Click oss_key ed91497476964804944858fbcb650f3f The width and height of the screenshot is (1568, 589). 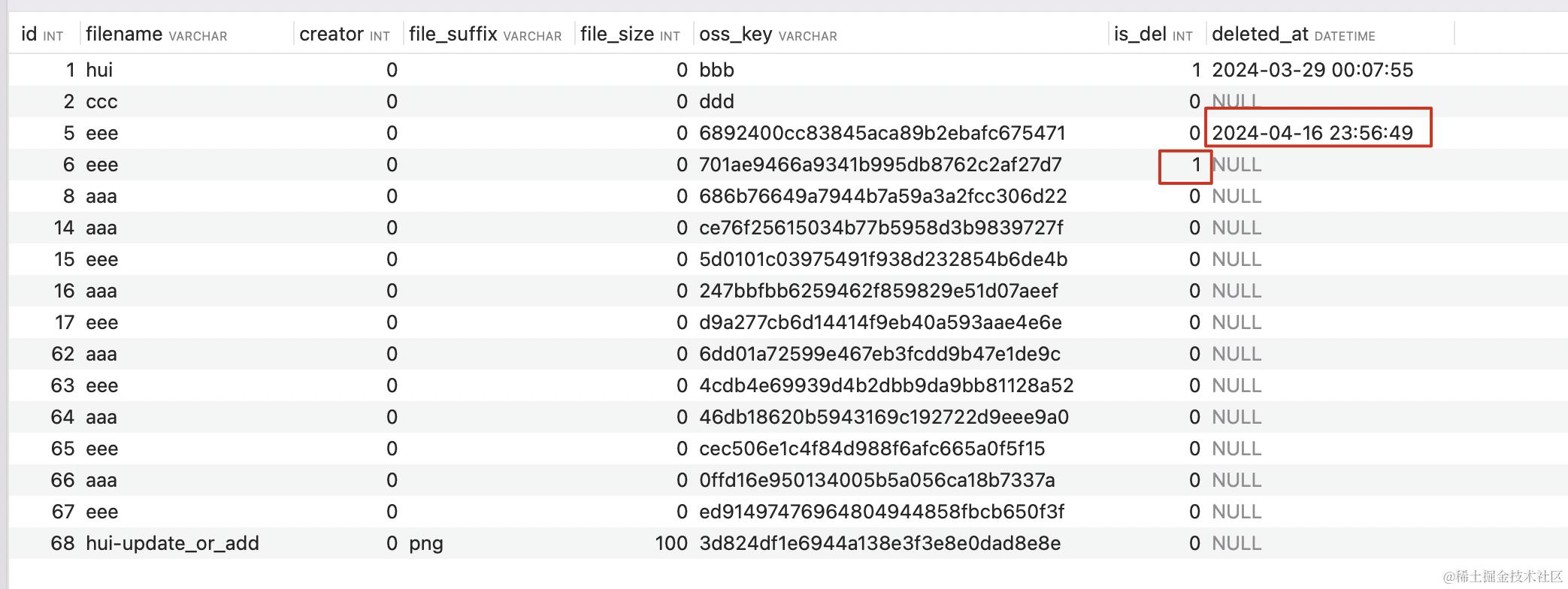coord(882,512)
